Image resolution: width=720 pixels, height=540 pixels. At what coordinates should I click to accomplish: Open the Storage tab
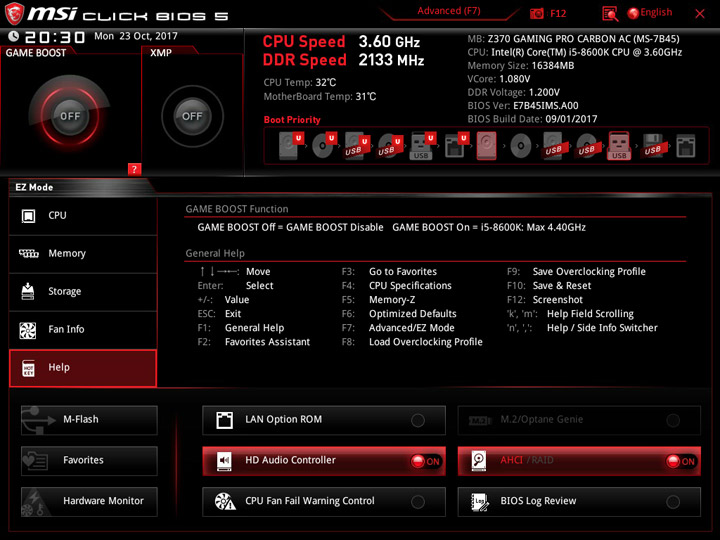click(83, 292)
